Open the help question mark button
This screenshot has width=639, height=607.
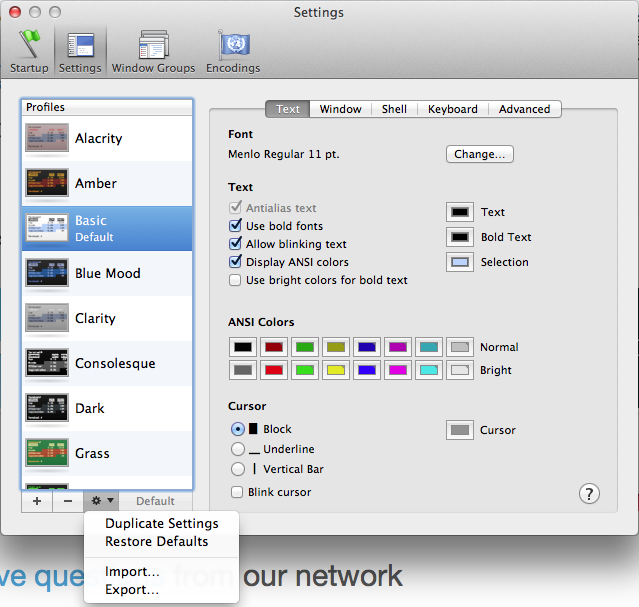(589, 494)
